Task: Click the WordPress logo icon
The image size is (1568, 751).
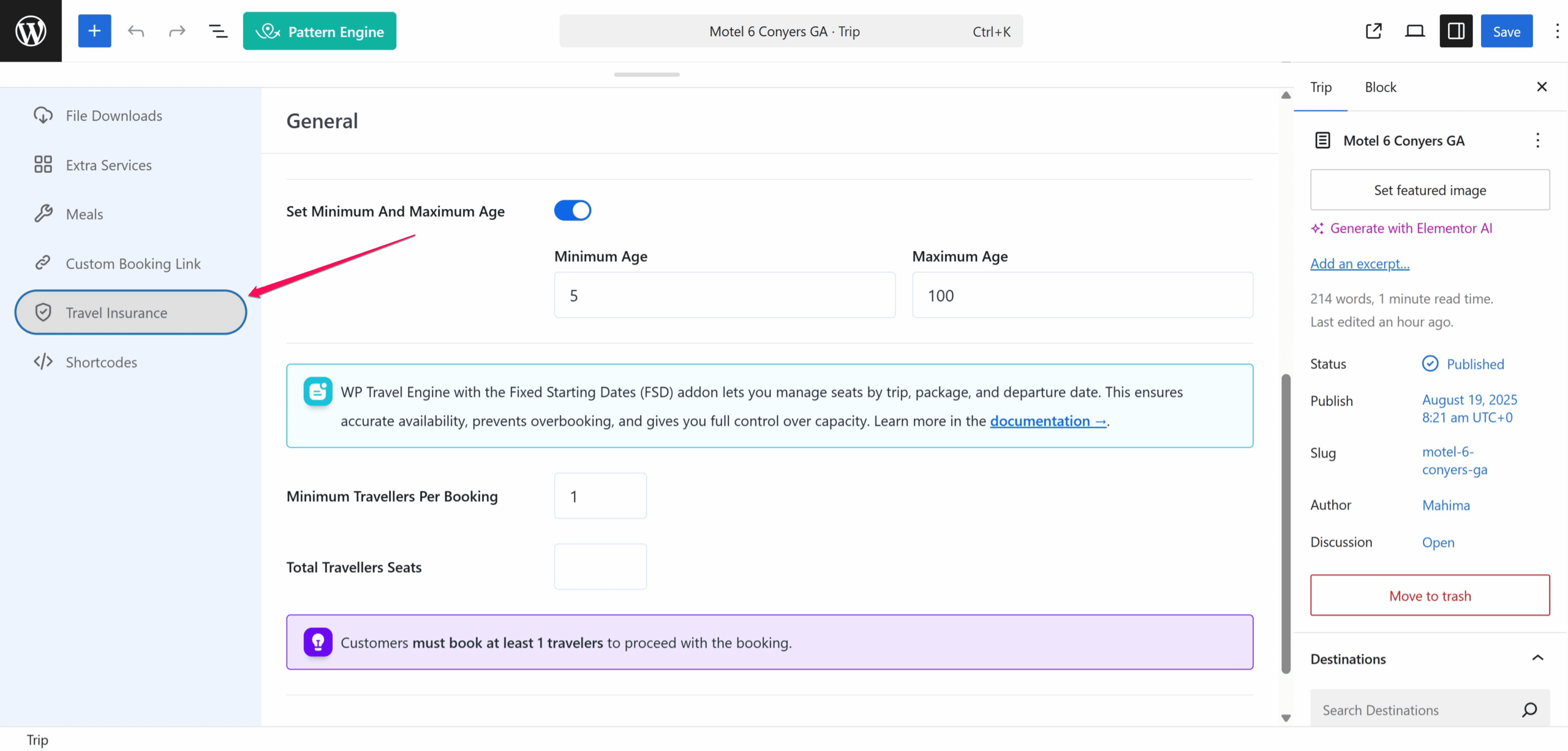Action: click(x=31, y=31)
